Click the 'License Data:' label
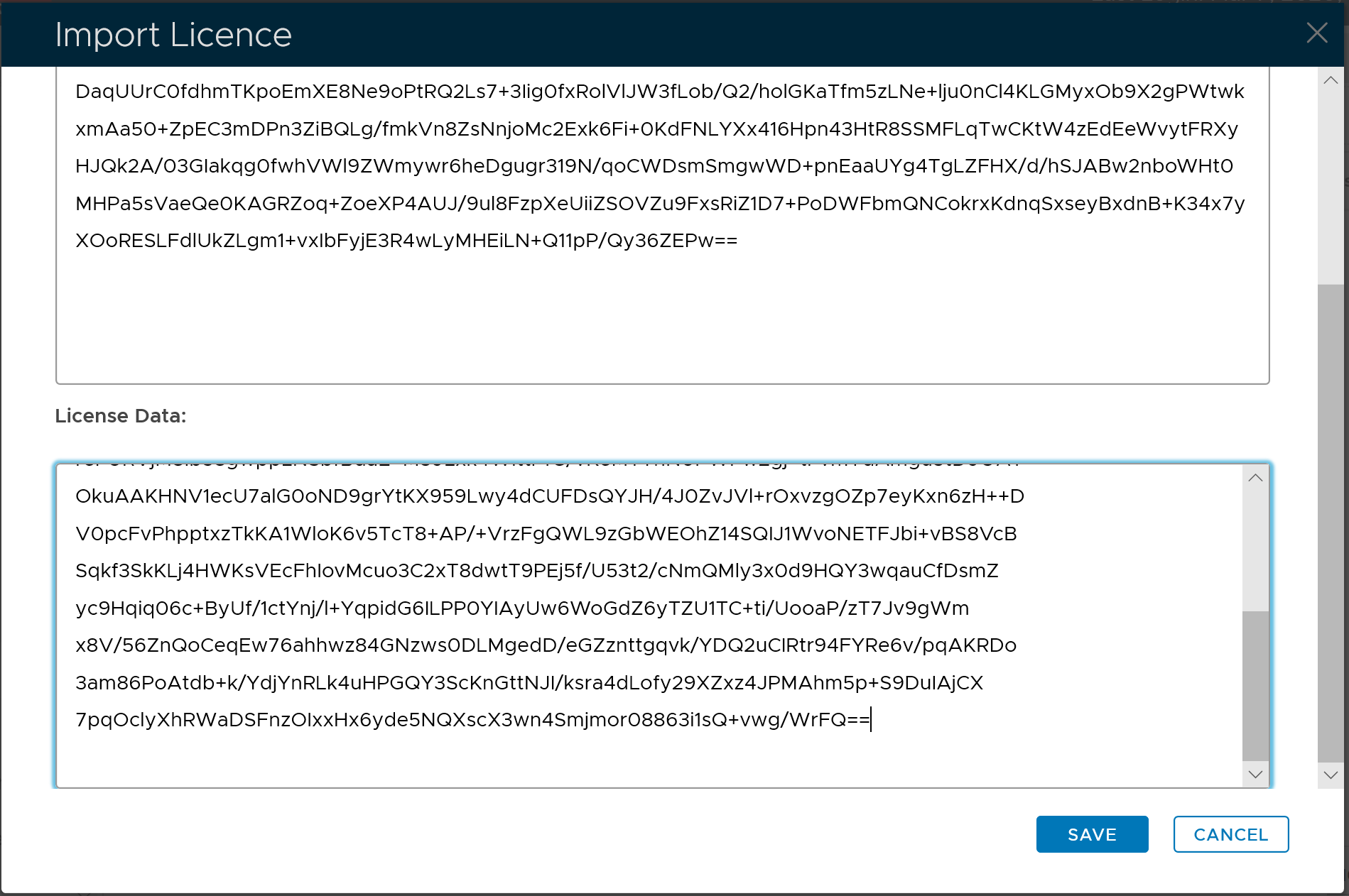Screen dimensions: 1349x896 (x=121, y=416)
